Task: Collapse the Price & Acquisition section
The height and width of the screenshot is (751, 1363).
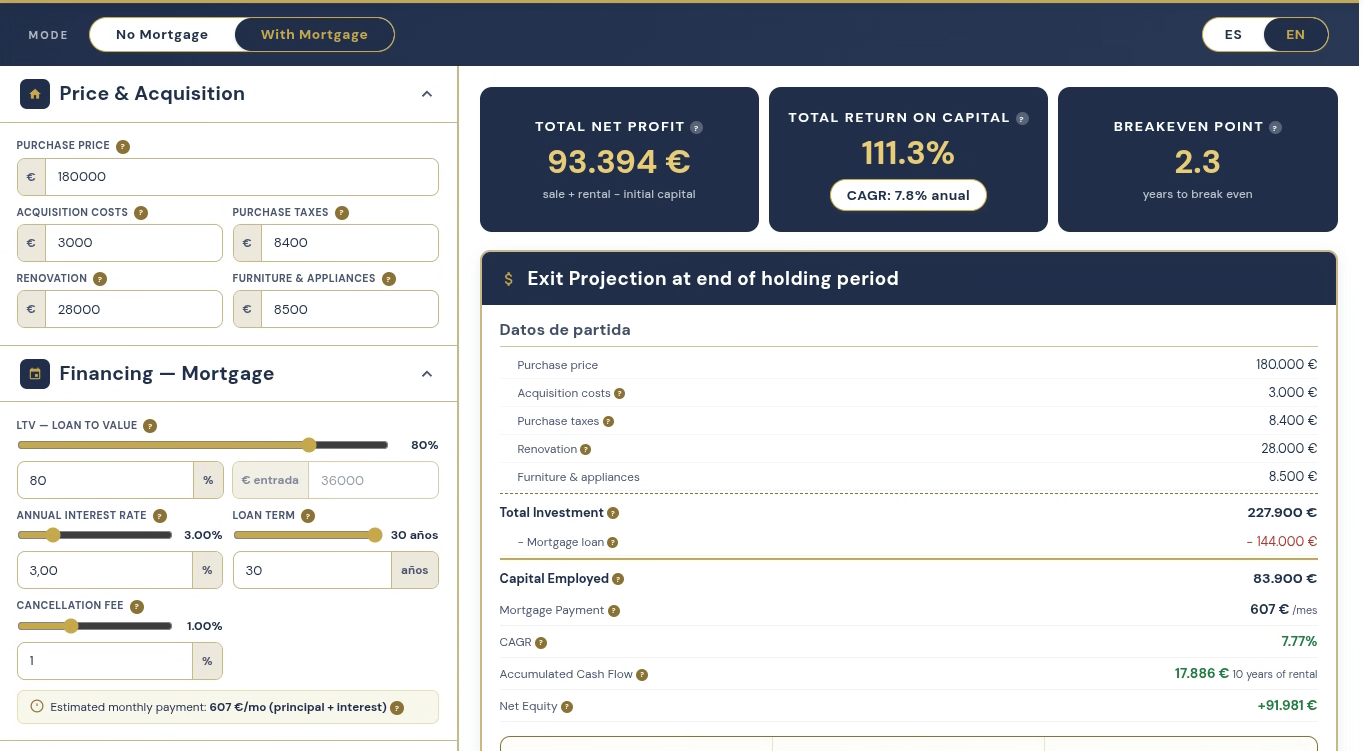Action: click(x=427, y=94)
